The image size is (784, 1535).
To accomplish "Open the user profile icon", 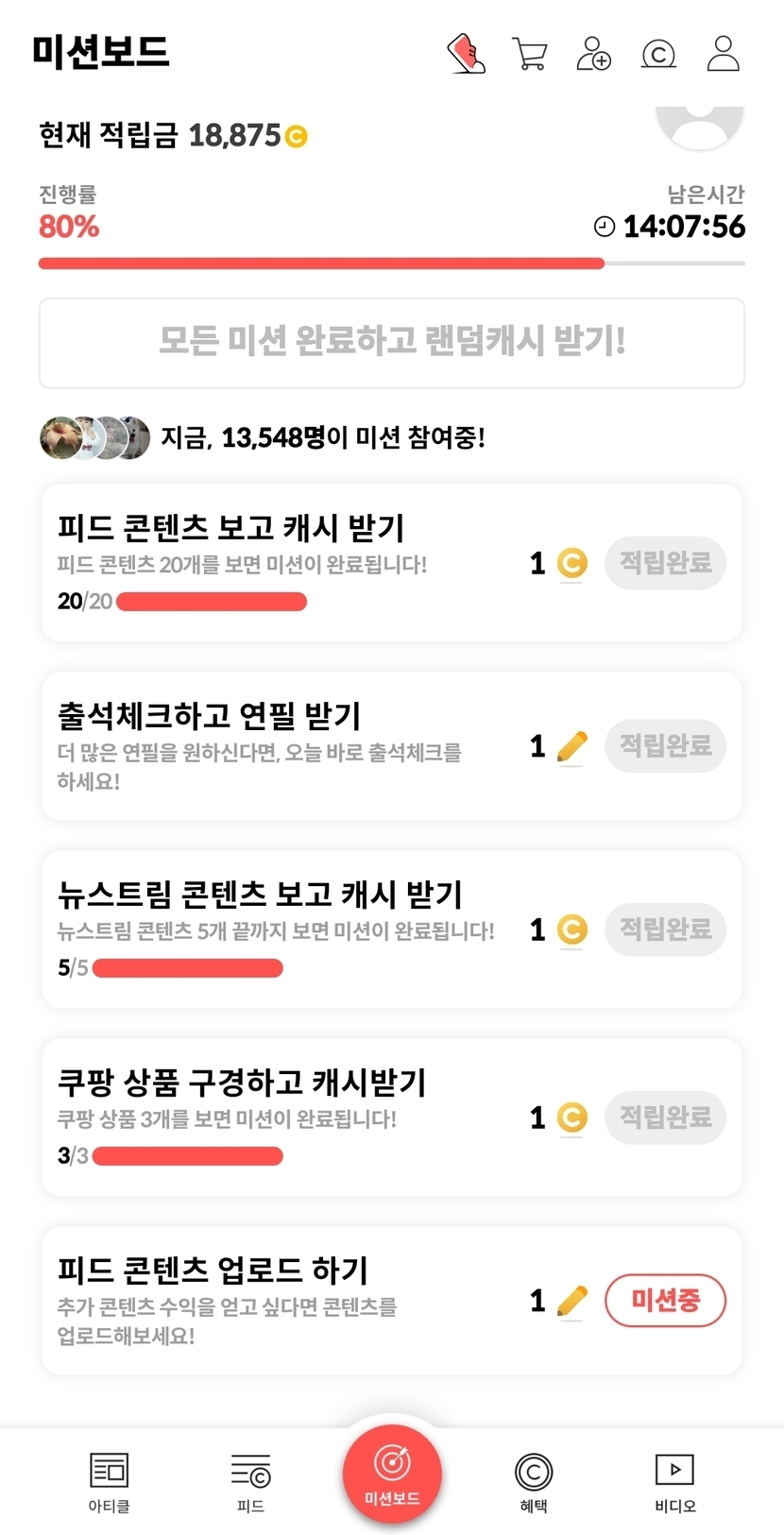I will tap(724, 54).
